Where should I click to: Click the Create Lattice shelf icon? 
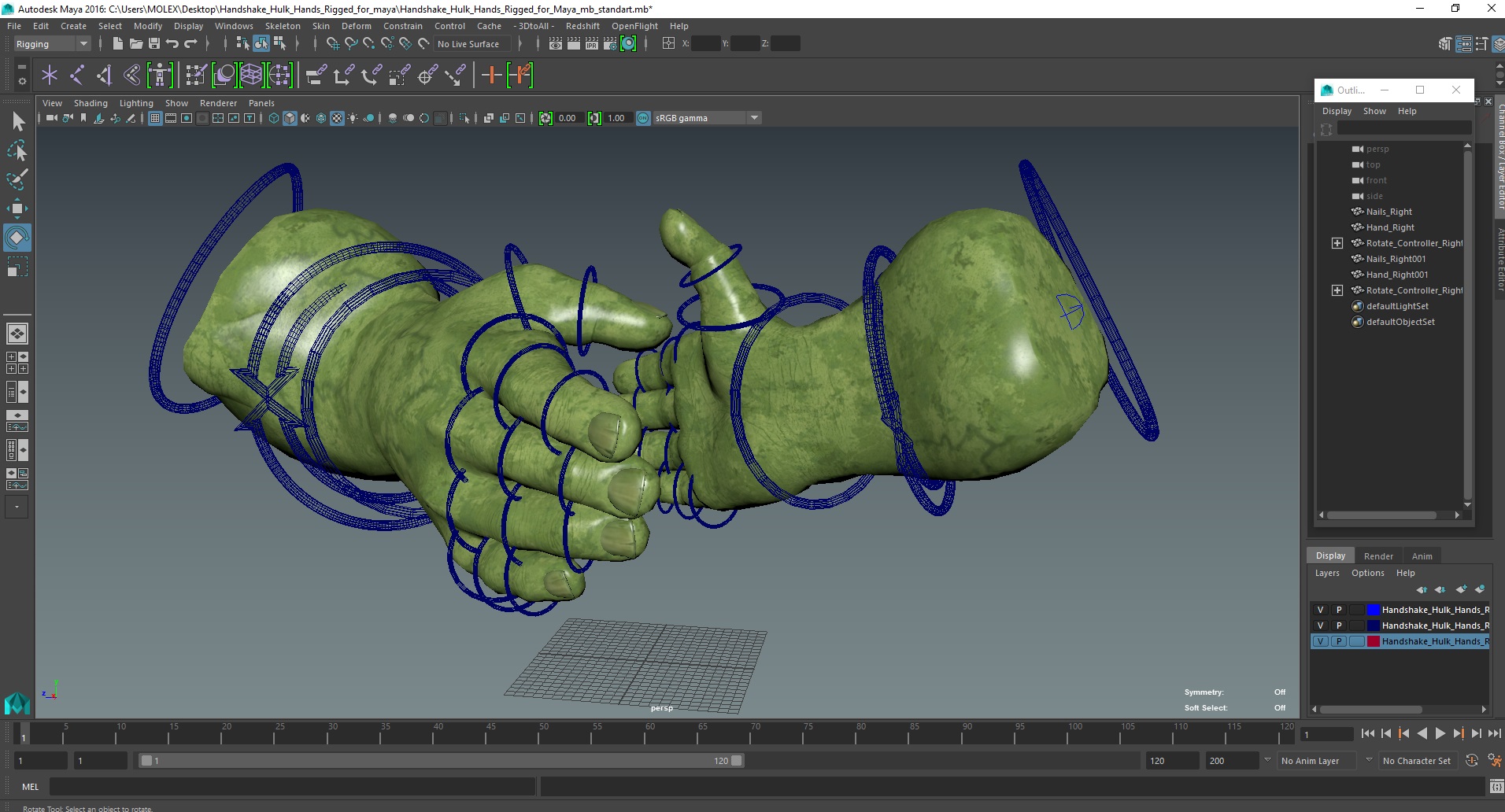pyautogui.click(x=251, y=76)
